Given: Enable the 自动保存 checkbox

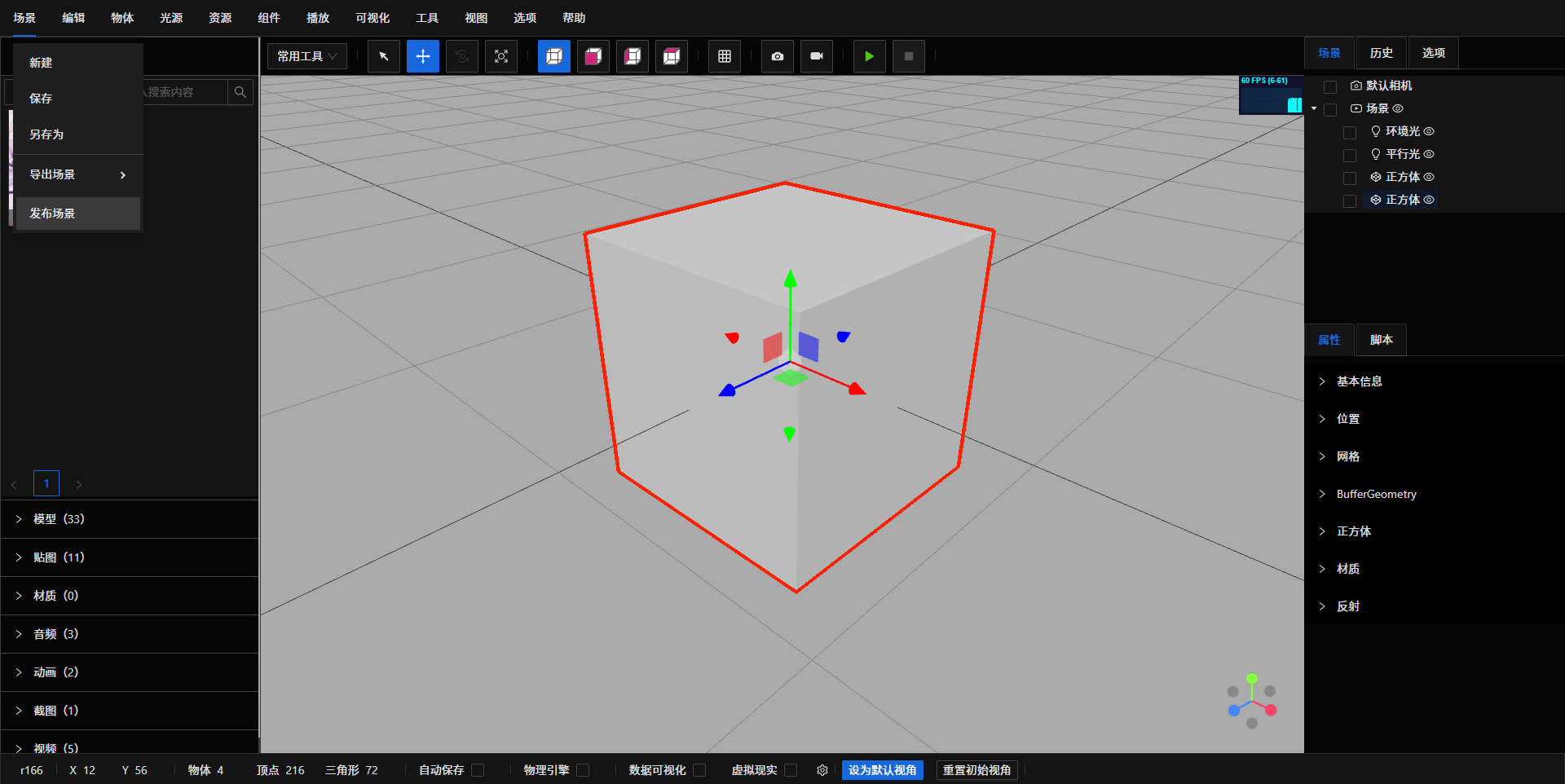Looking at the screenshot, I should tap(478, 770).
